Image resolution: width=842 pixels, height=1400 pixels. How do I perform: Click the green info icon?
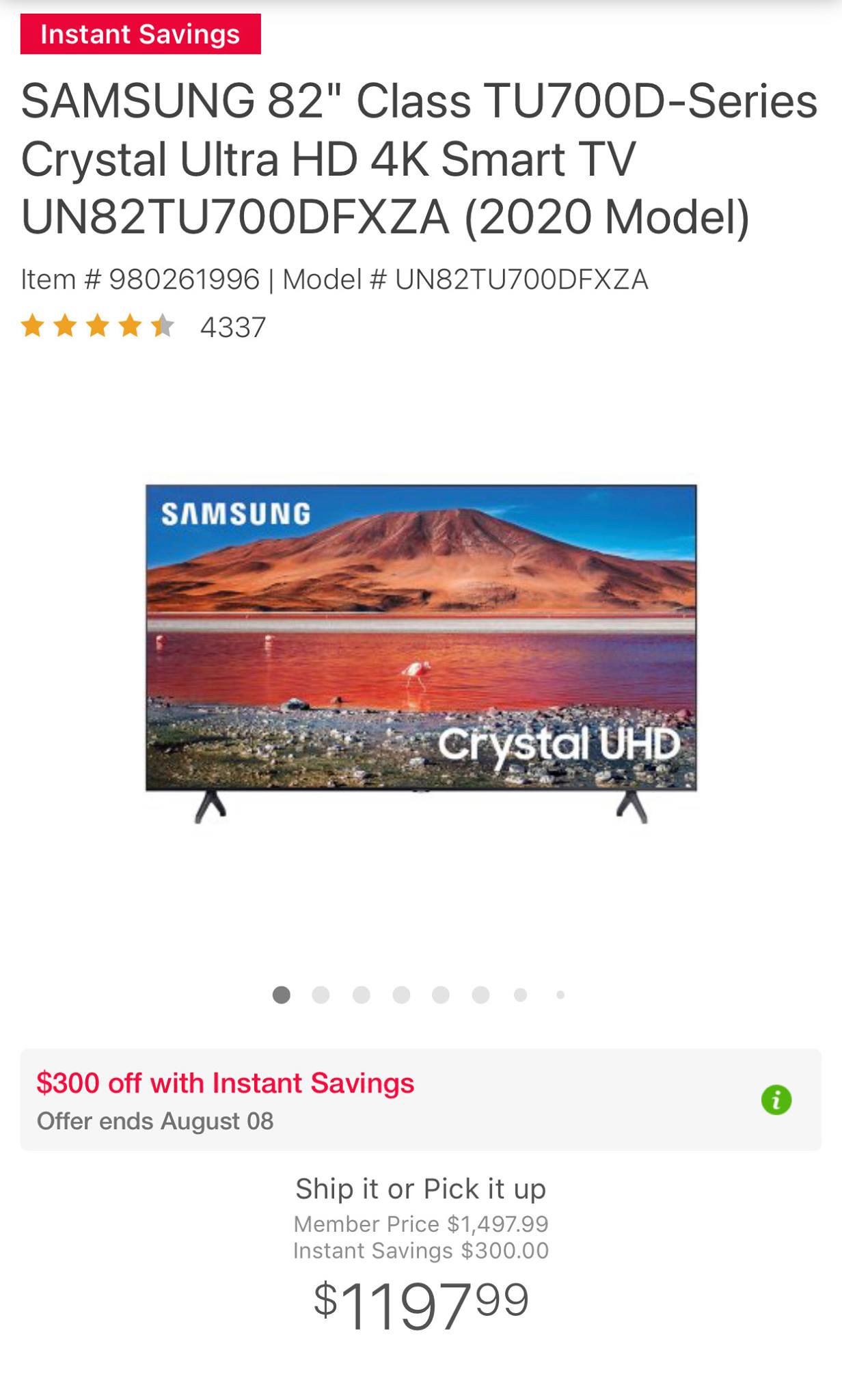pos(776,1100)
